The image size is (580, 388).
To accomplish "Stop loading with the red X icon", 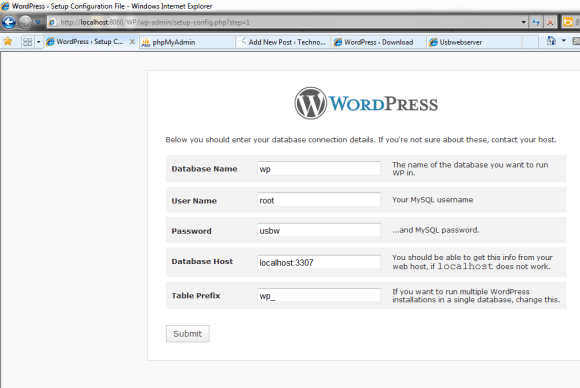I will (x=550, y=22).
